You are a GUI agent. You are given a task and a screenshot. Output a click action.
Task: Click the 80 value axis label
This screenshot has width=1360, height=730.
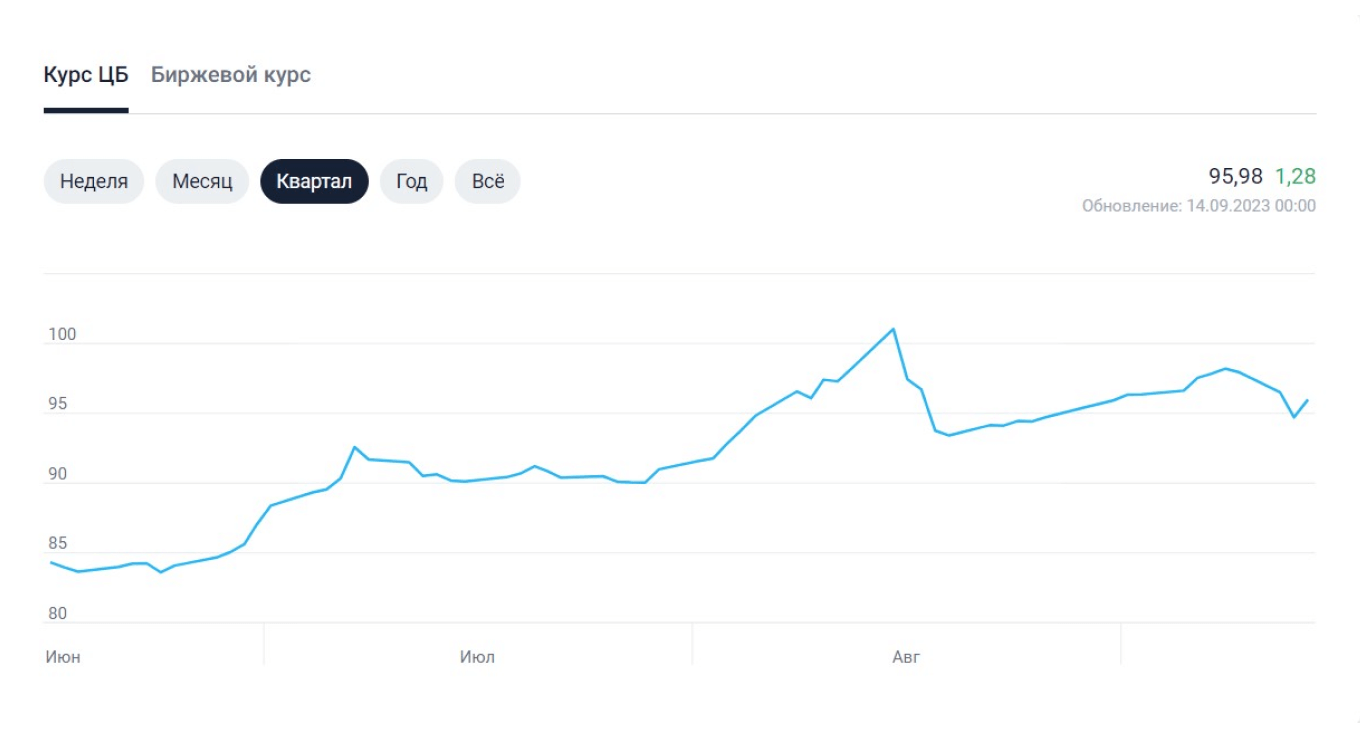(x=58, y=614)
